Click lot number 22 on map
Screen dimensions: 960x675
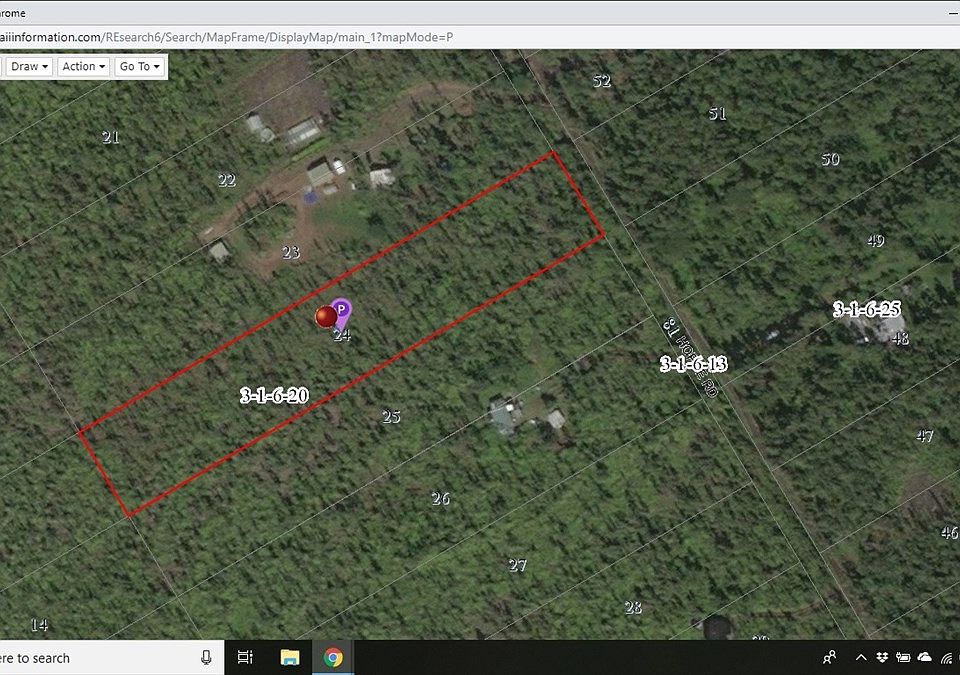pyautogui.click(x=227, y=180)
